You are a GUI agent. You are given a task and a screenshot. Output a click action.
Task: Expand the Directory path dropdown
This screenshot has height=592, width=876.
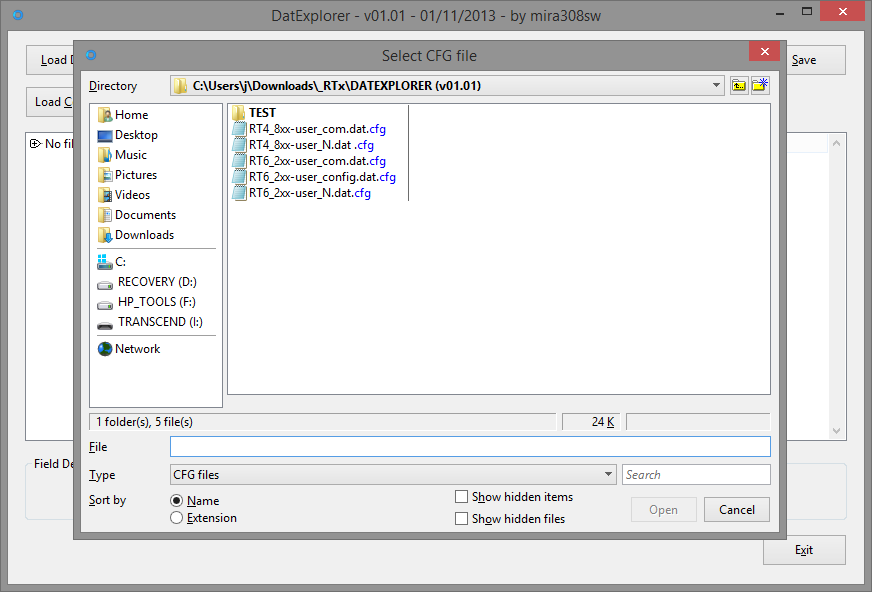pyautogui.click(x=717, y=86)
